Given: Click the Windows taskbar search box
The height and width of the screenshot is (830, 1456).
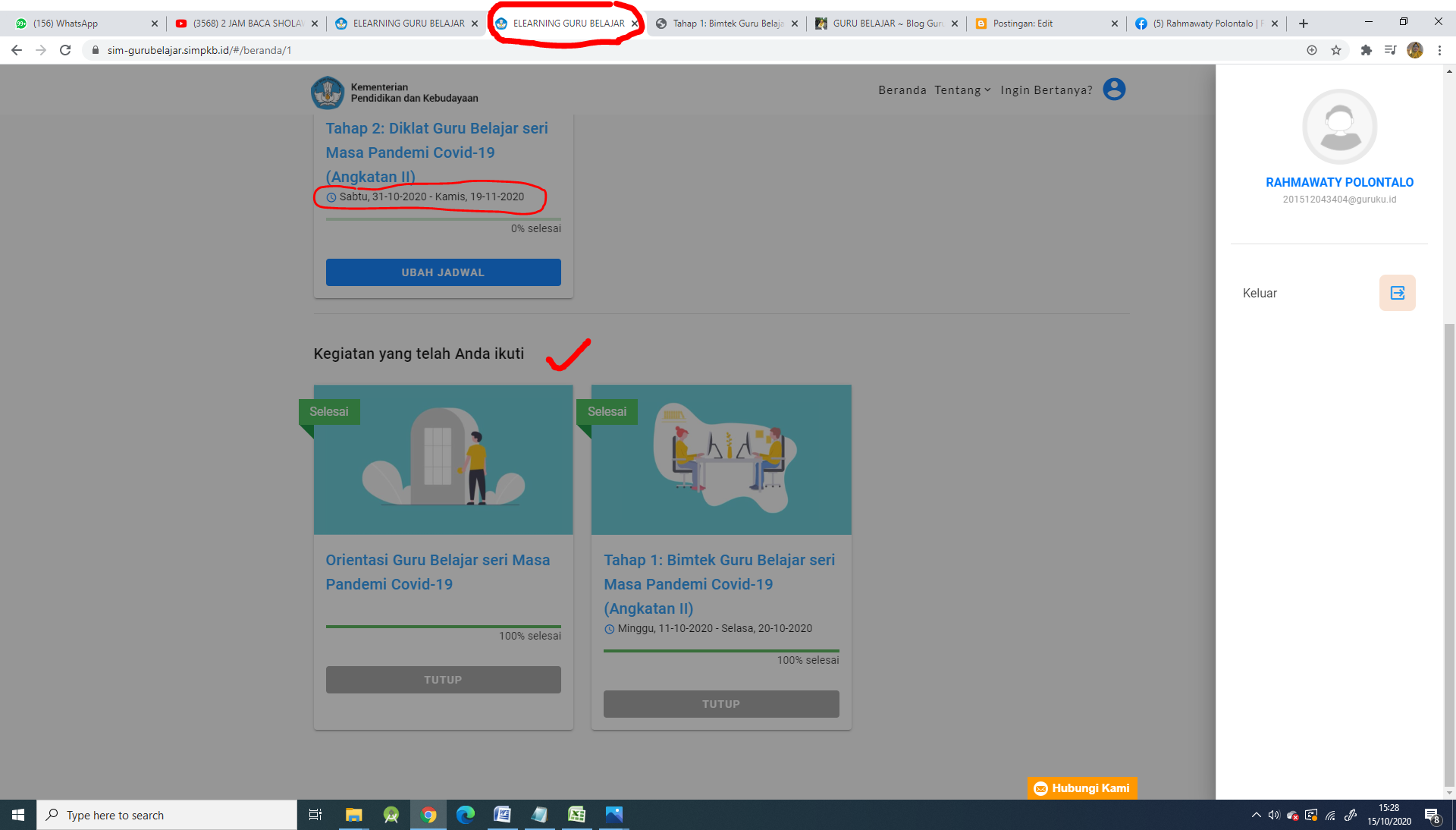Looking at the screenshot, I should (x=167, y=815).
